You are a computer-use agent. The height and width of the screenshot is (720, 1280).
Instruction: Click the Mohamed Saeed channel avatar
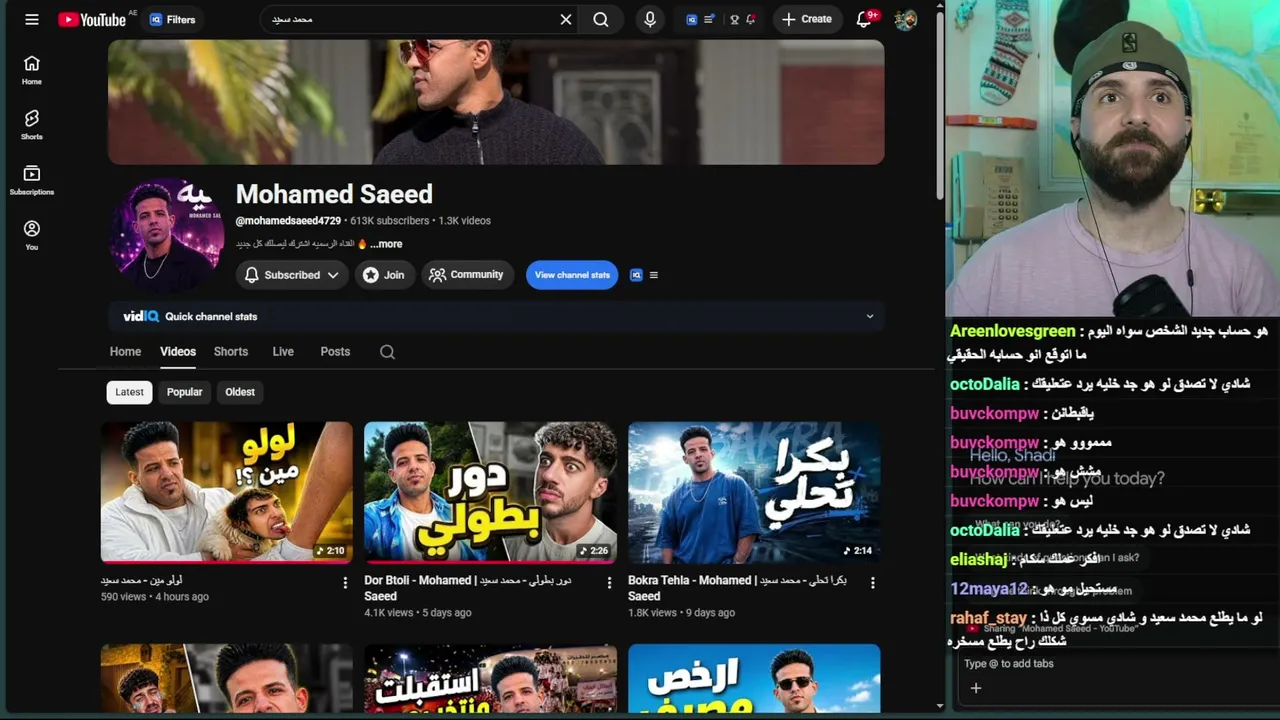(166, 236)
